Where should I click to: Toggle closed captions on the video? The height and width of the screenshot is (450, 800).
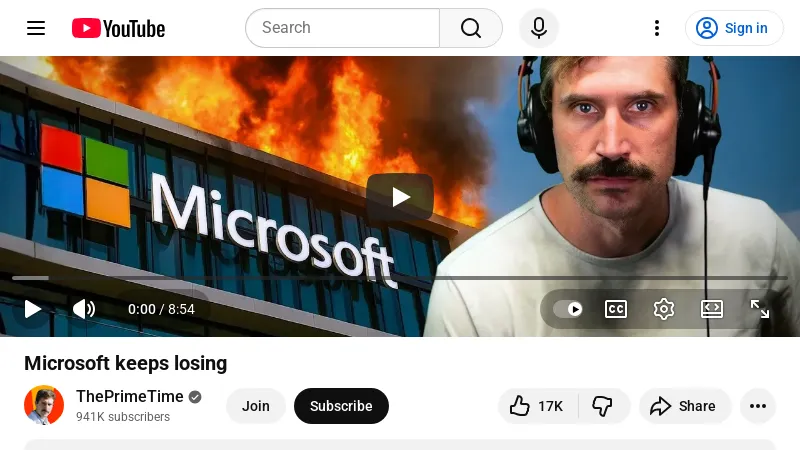point(616,309)
